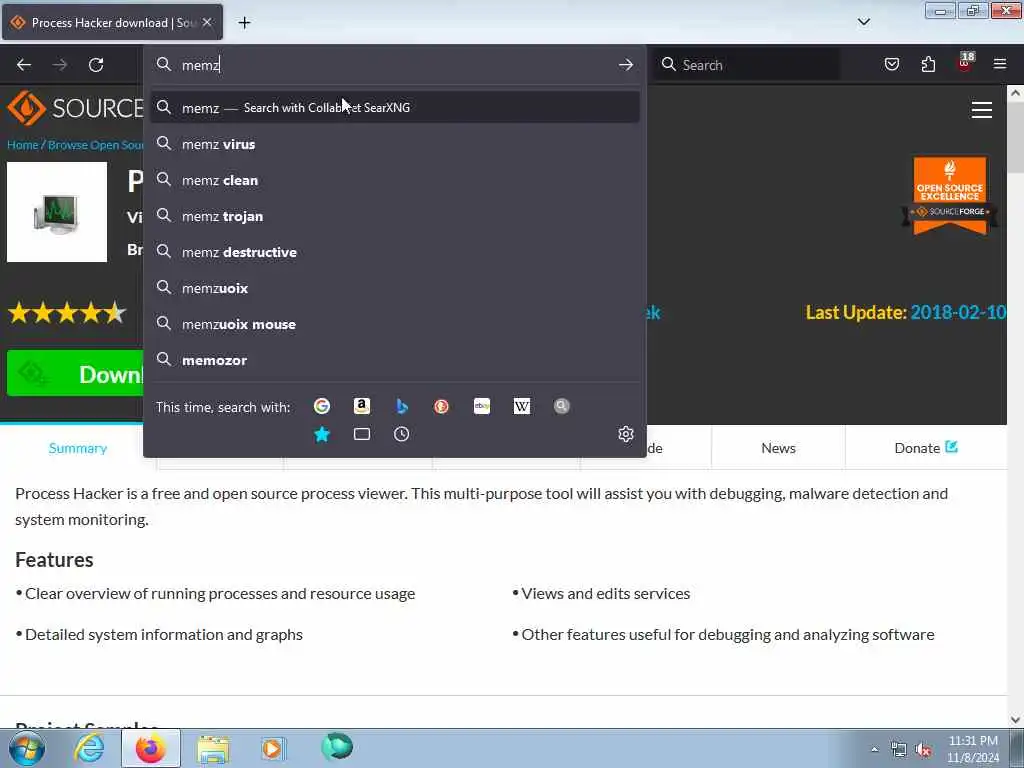This screenshot has width=1024, height=768.
Task: Open SourceForge hamburger menu
Action: pyautogui.click(x=982, y=110)
